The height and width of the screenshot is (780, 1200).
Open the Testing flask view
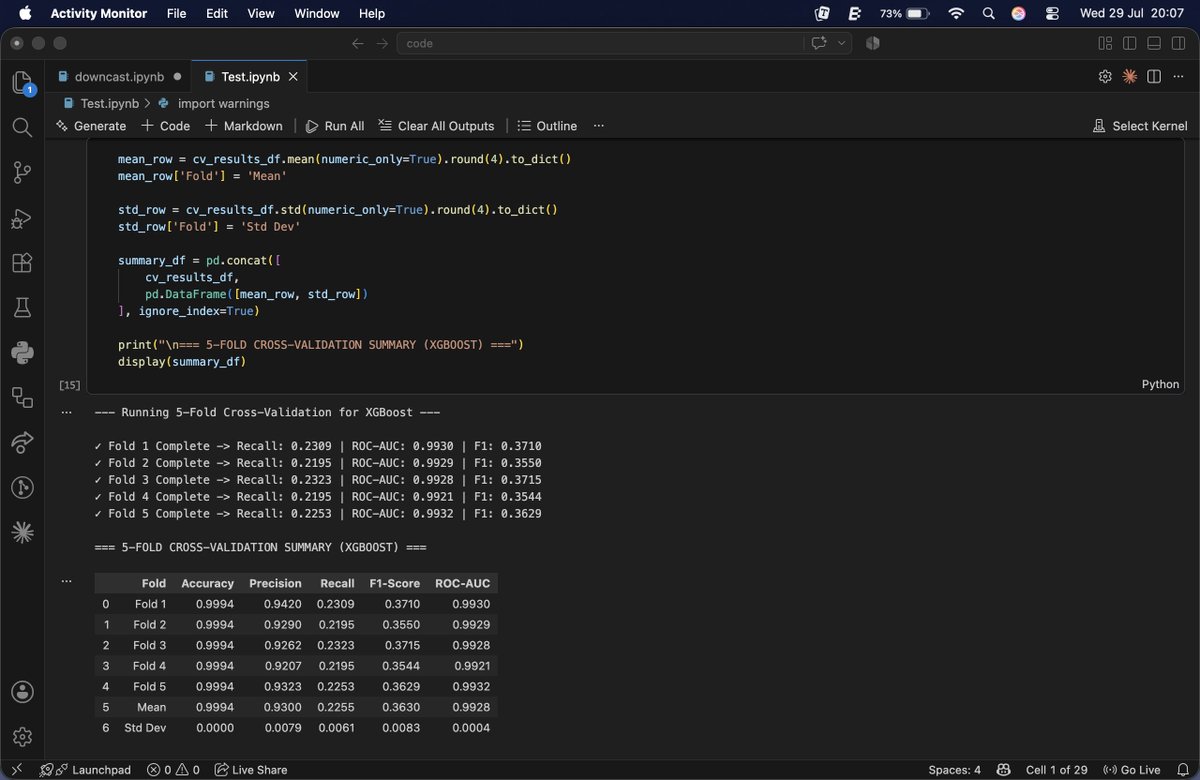(x=22, y=308)
